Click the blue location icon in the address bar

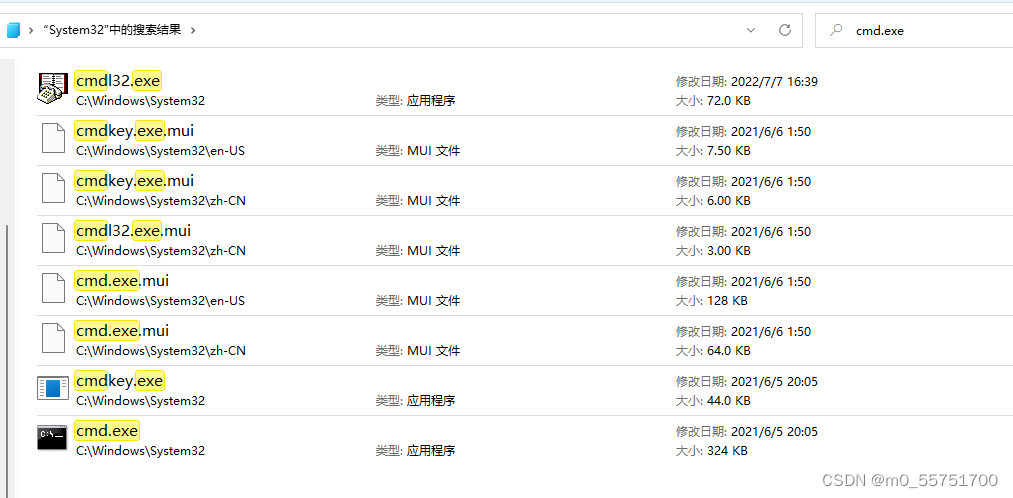pos(13,30)
